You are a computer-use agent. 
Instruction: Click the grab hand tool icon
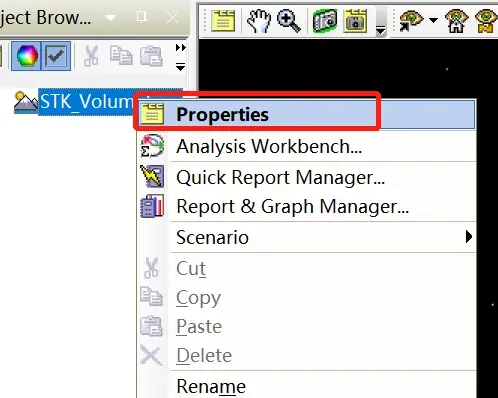tap(259, 21)
